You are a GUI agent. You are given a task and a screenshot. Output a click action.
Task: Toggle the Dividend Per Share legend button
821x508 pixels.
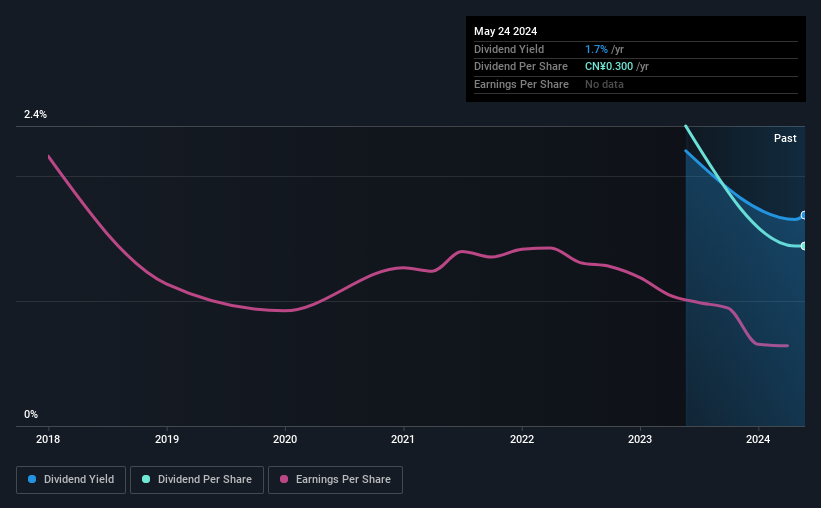point(197,479)
